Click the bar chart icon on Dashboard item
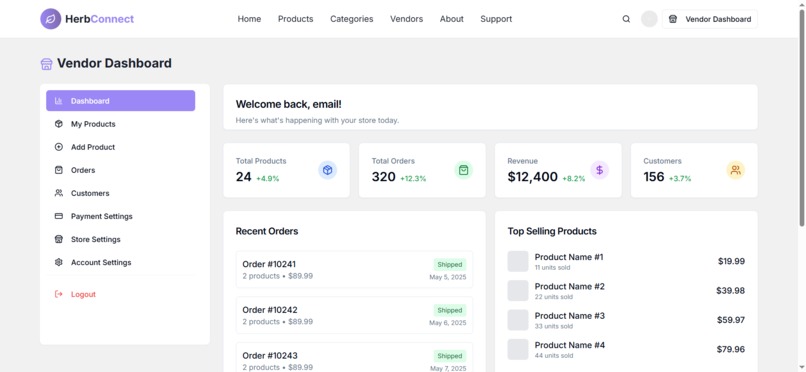 point(59,101)
